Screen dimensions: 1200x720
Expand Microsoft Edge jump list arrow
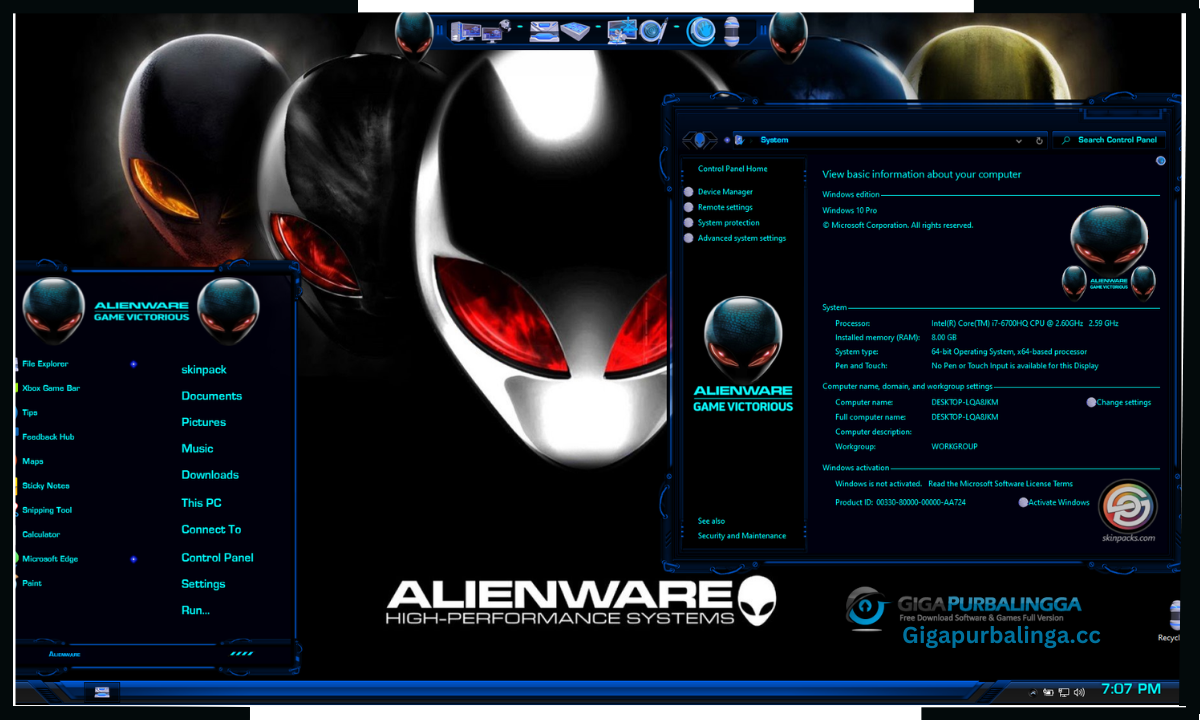pyautogui.click(x=133, y=559)
